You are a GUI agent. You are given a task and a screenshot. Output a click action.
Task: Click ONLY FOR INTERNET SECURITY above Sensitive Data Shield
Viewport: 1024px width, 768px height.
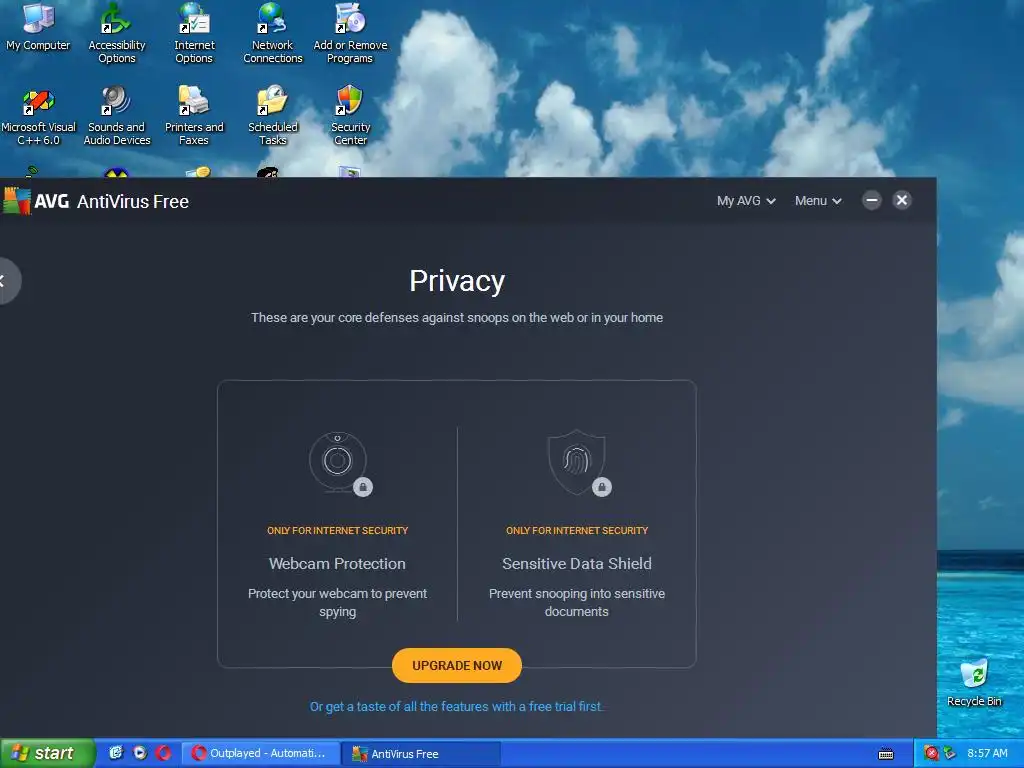click(x=577, y=530)
